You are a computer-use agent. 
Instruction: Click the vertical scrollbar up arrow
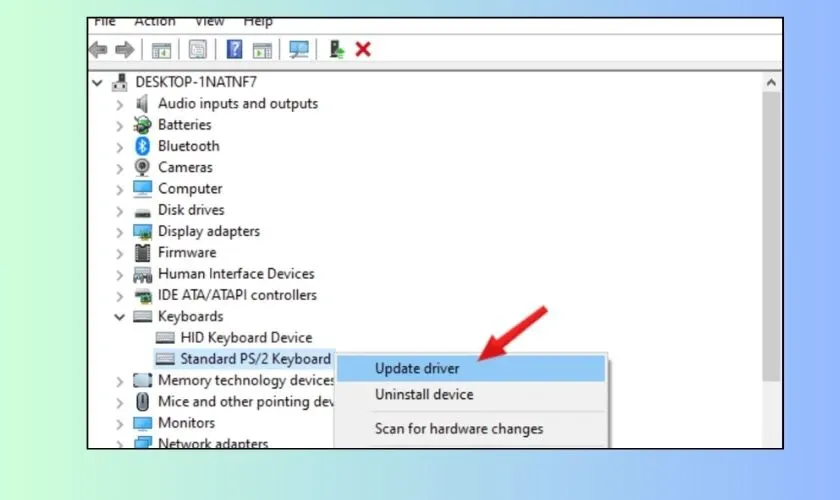pyautogui.click(x=771, y=83)
